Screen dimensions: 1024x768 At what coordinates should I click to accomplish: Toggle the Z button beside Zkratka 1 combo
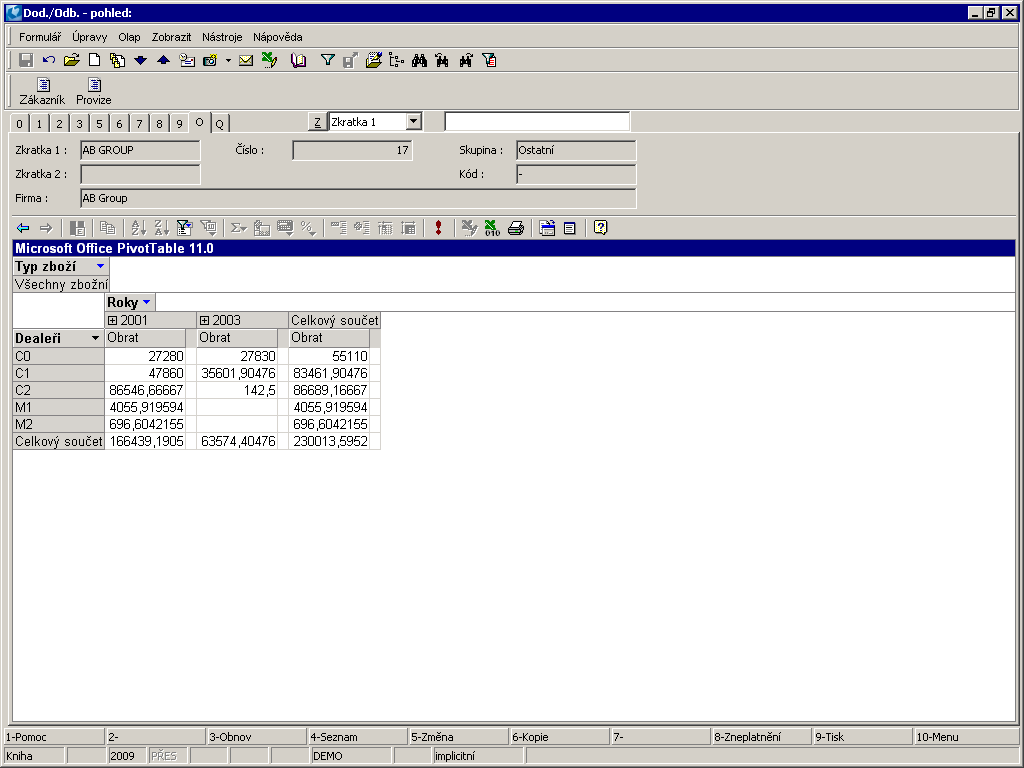[317, 122]
